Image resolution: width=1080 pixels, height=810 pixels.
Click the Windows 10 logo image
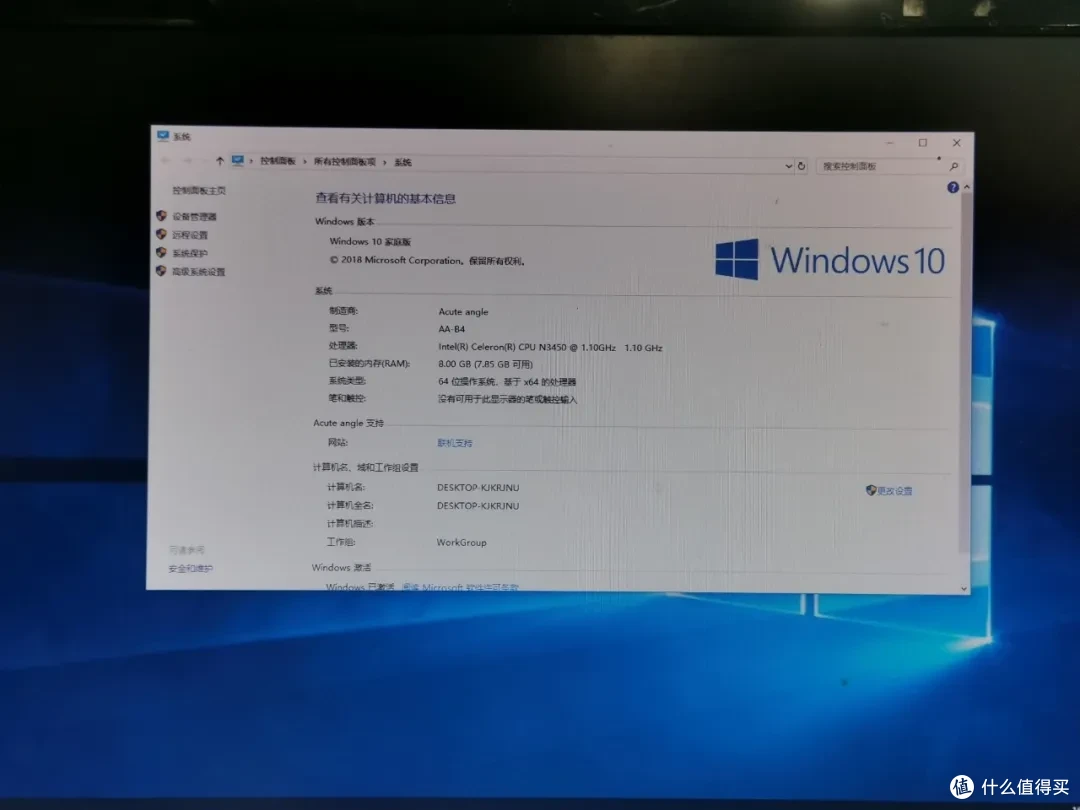(830, 260)
